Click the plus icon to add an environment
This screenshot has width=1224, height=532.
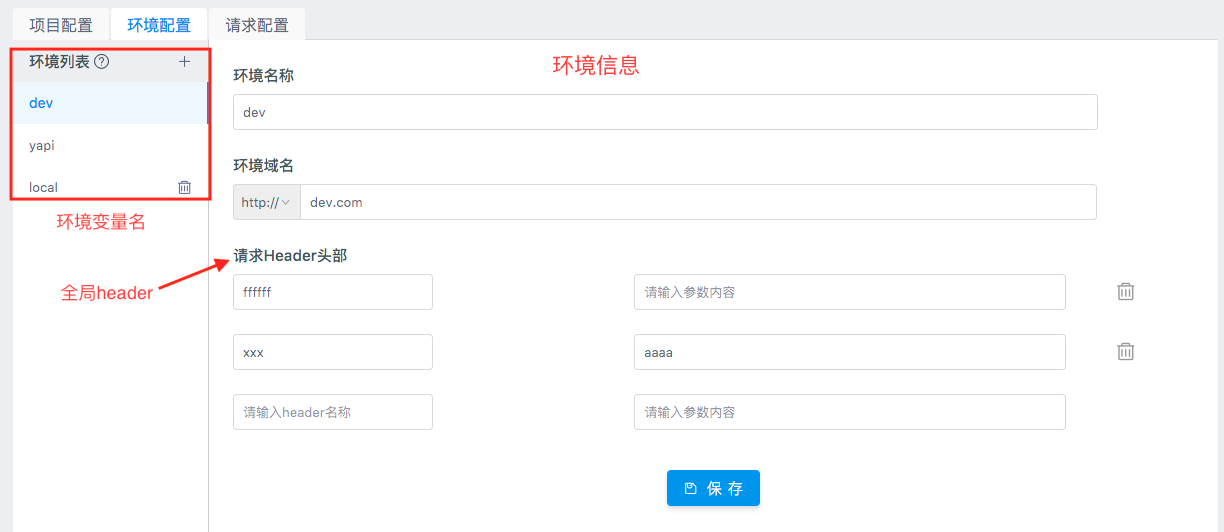tap(184, 62)
